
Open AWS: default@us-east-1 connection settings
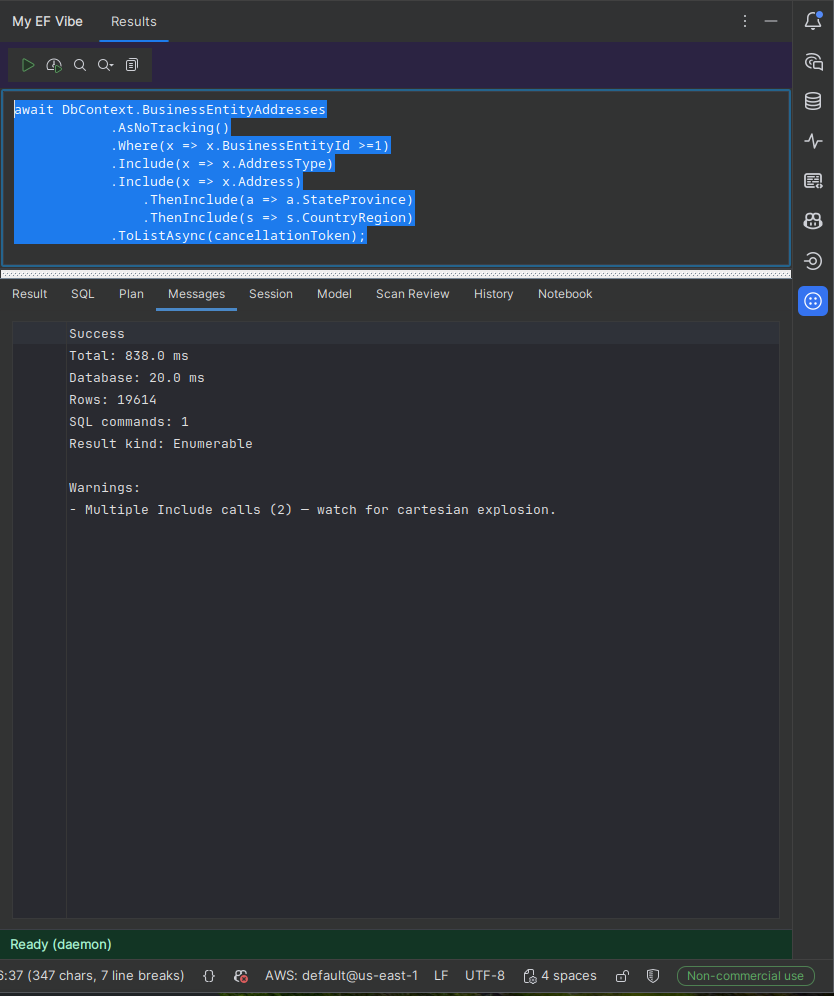[342, 976]
